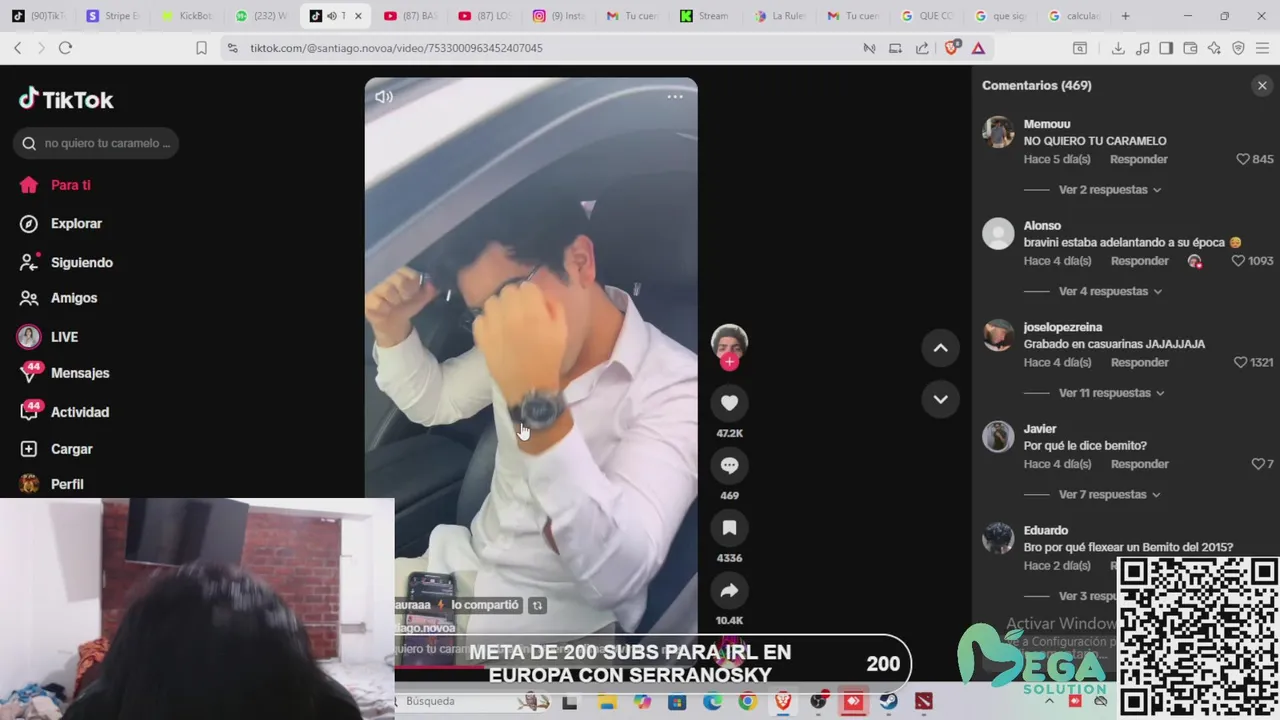
Task: Open Memouu's profile avatar
Action: [x=998, y=132]
